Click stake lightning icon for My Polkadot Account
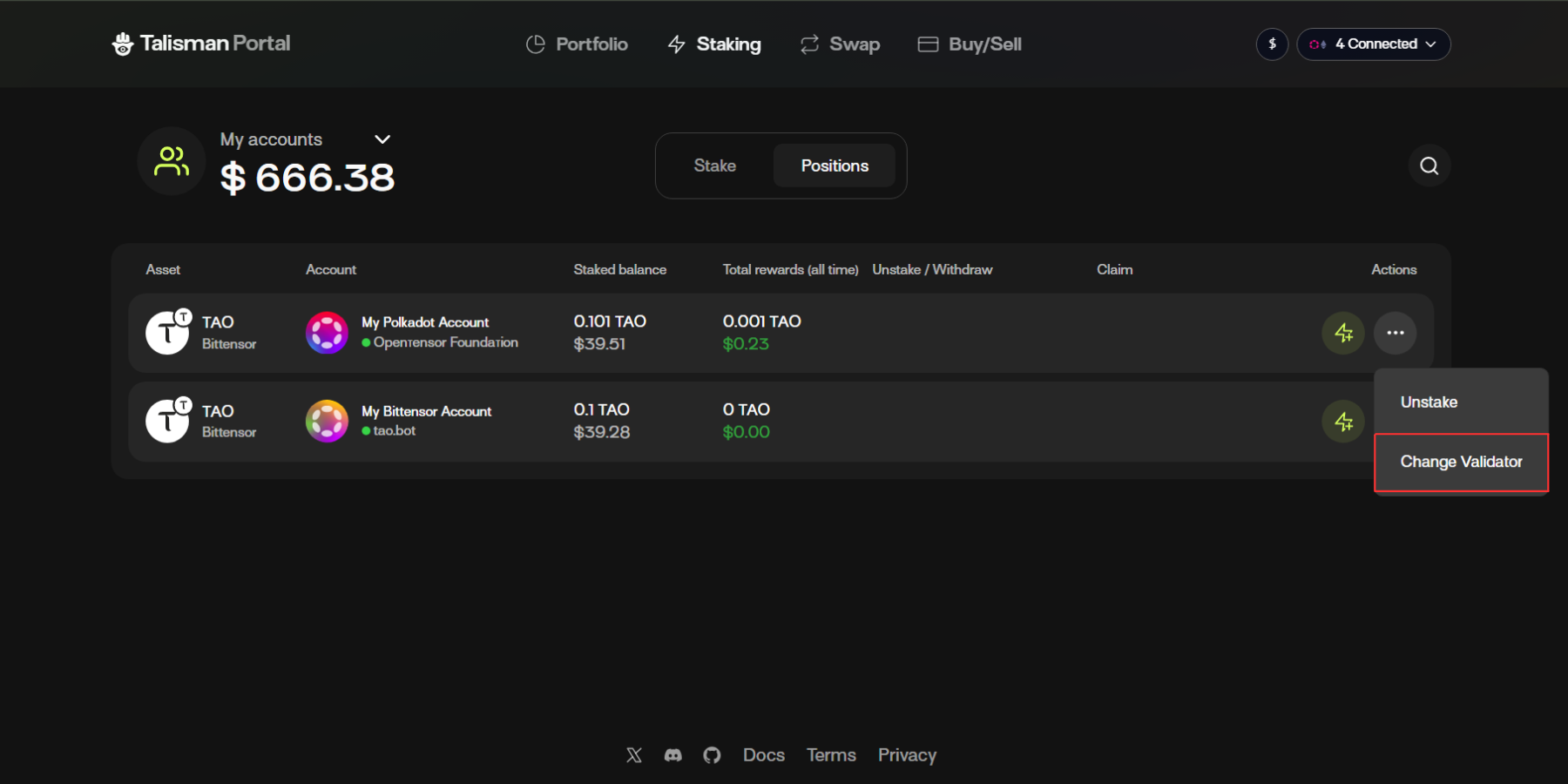 [x=1343, y=333]
